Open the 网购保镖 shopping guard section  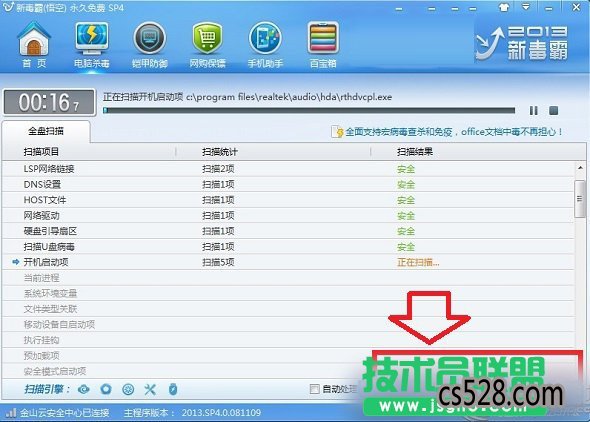(207, 44)
